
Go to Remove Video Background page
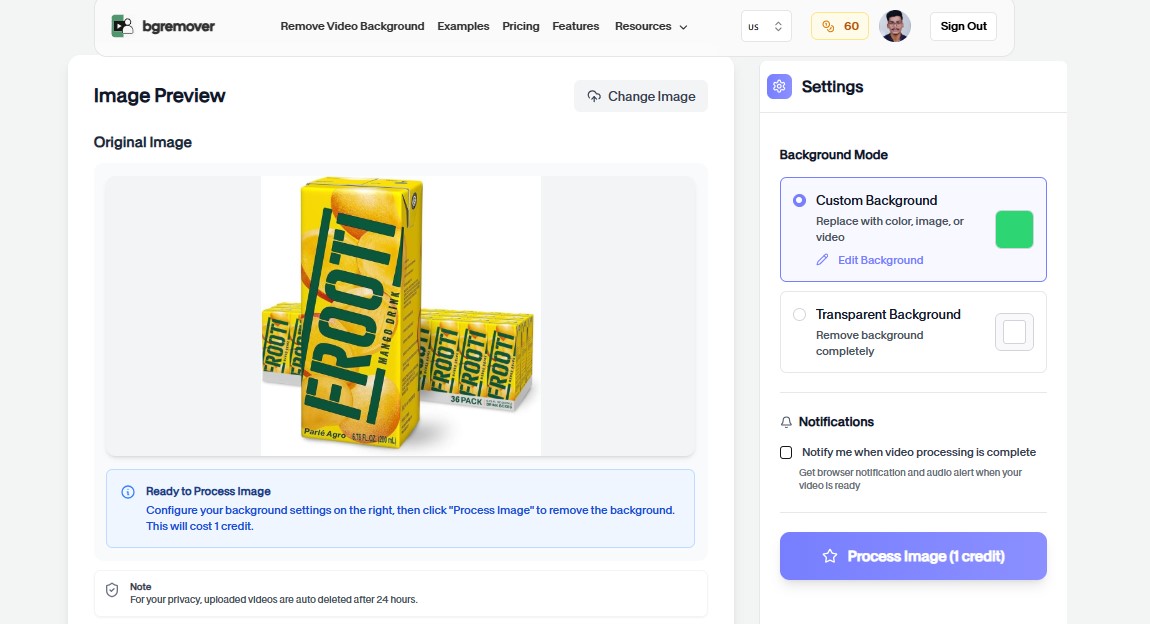352,26
